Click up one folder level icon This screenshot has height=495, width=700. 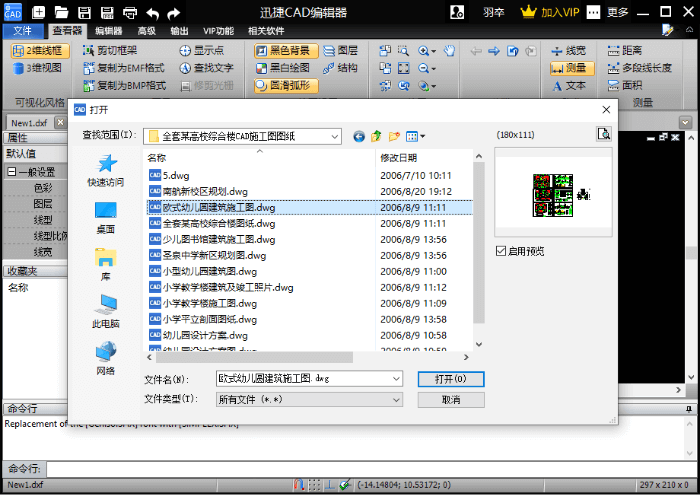point(376,136)
